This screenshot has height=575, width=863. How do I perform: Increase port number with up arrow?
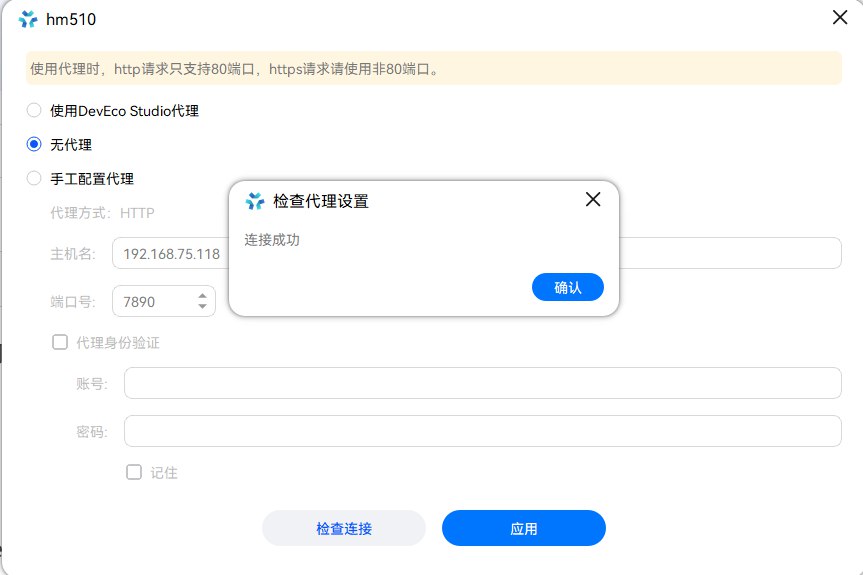pyautogui.click(x=203, y=295)
